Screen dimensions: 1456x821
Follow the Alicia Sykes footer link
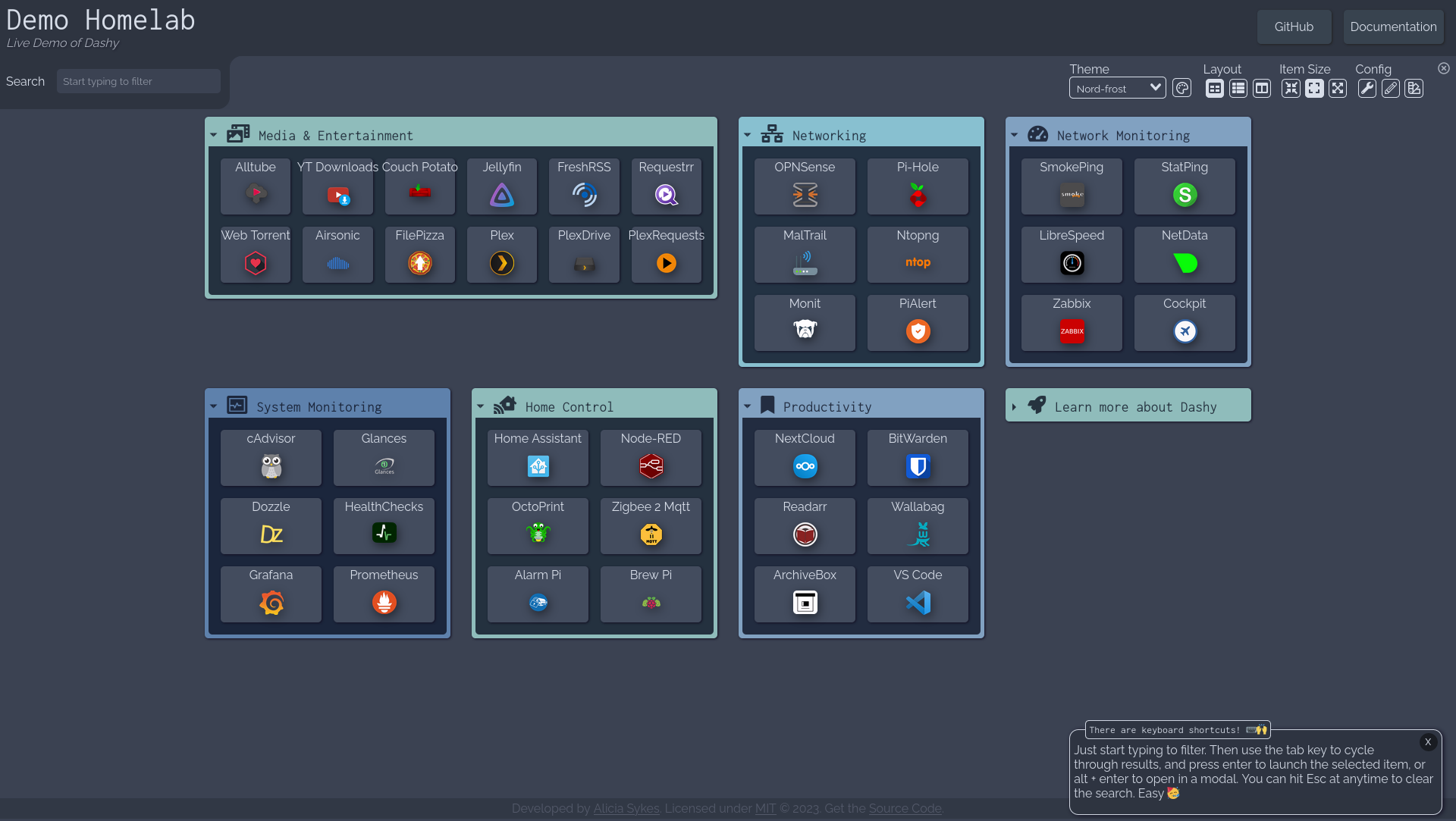626,808
